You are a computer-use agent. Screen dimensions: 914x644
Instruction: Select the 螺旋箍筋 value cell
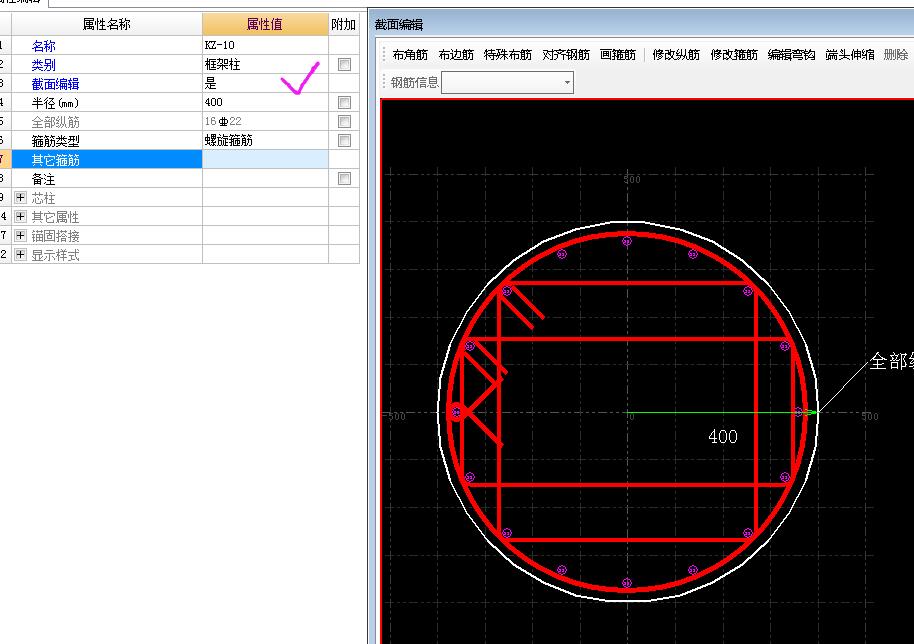(x=265, y=140)
